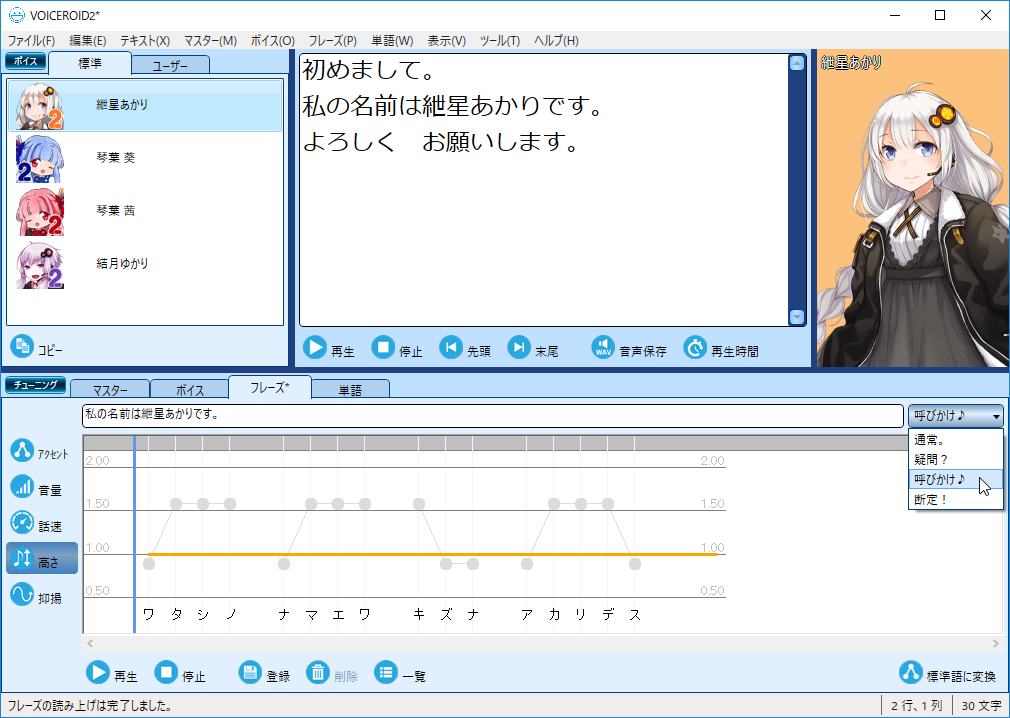Choose 呼びかけ♪ from the ending style list
The image size is (1010, 718).
point(956,480)
